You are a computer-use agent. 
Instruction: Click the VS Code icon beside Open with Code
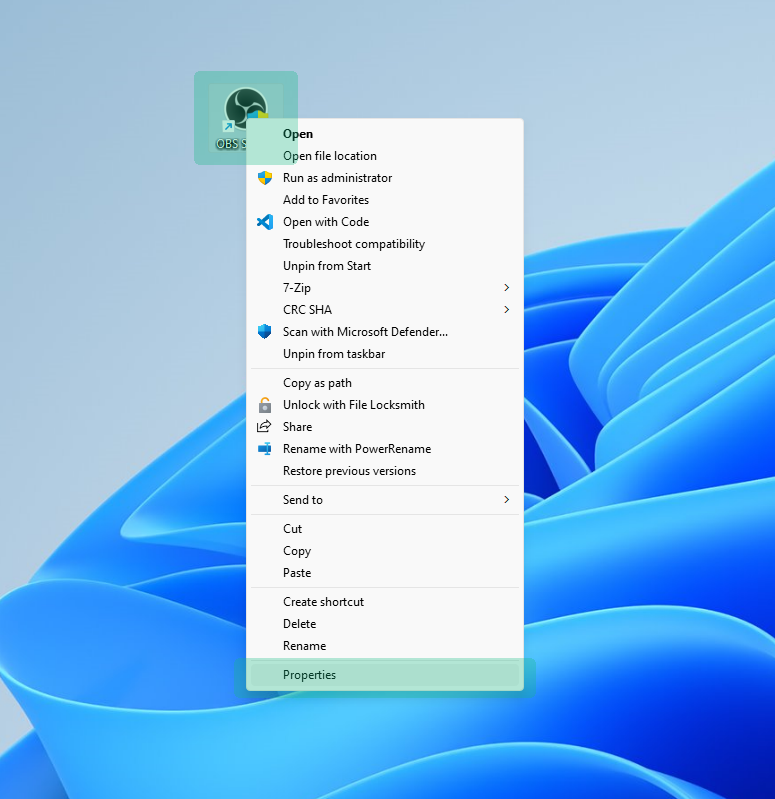click(x=265, y=222)
